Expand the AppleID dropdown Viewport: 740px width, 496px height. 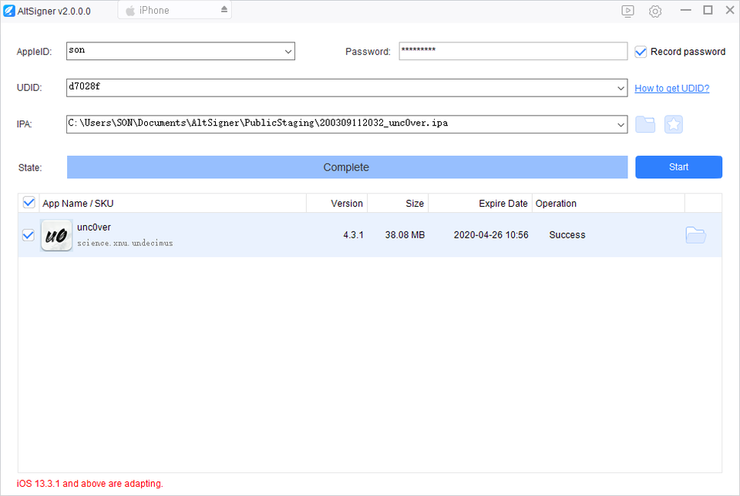(288, 51)
